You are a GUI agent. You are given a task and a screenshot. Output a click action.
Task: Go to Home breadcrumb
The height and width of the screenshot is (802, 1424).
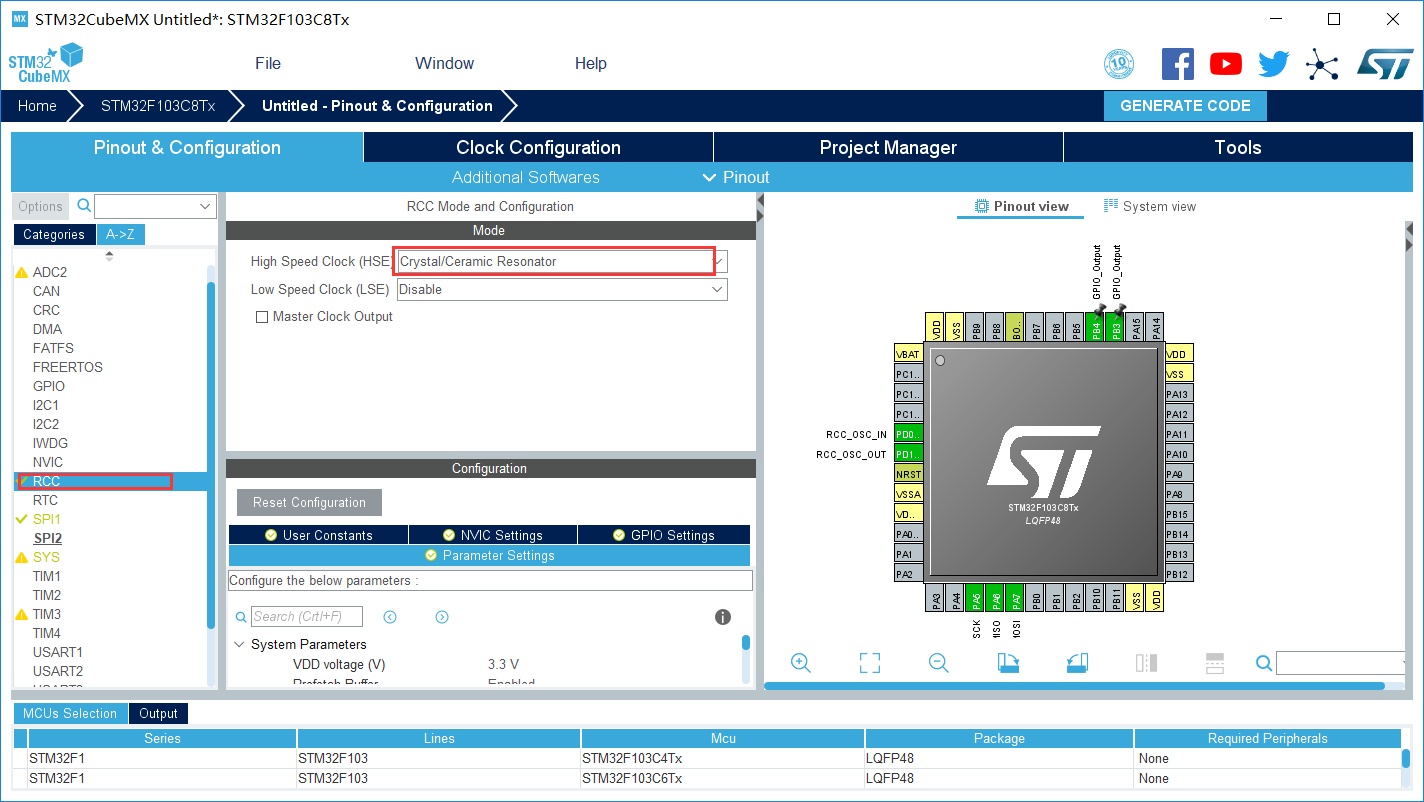pyautogui.click(x=37, y=106)
